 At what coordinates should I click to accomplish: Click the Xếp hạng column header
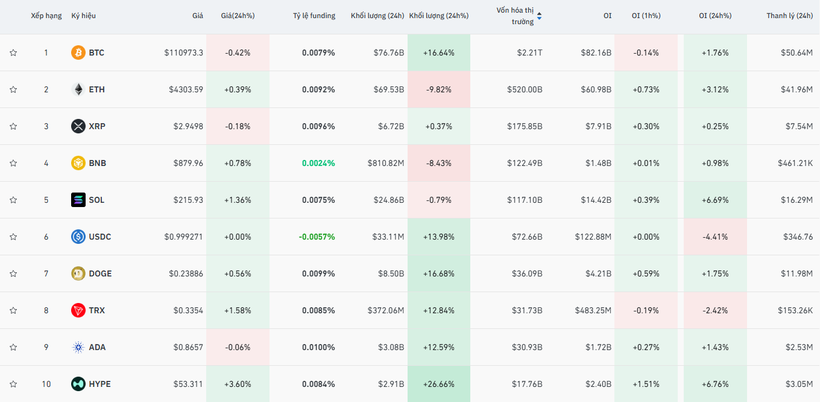45,16
